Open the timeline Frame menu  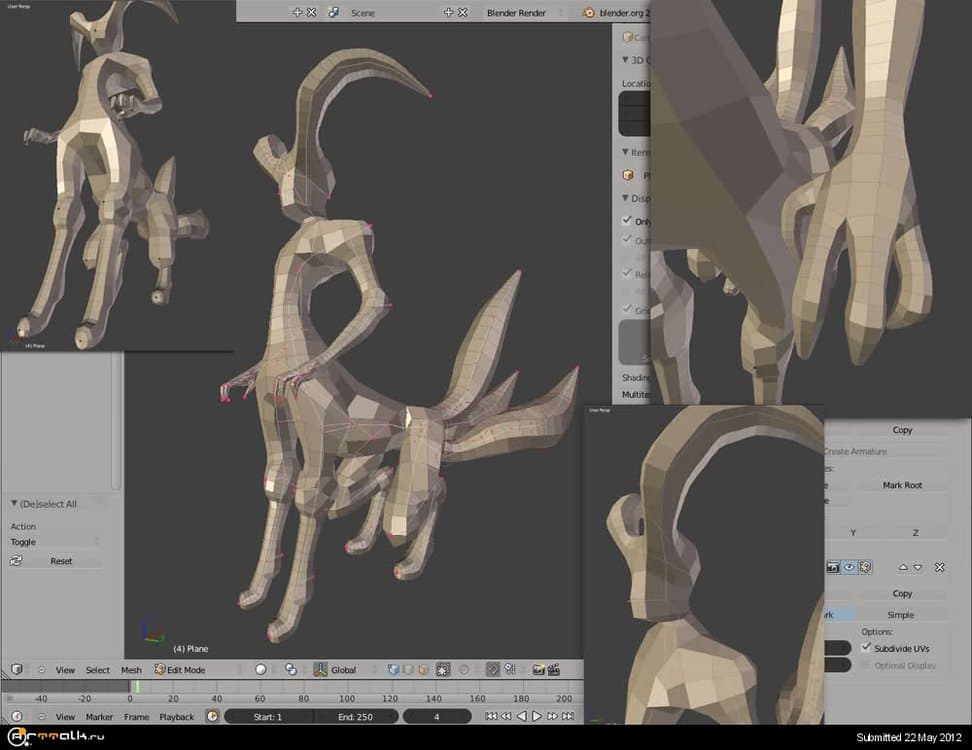136,717
